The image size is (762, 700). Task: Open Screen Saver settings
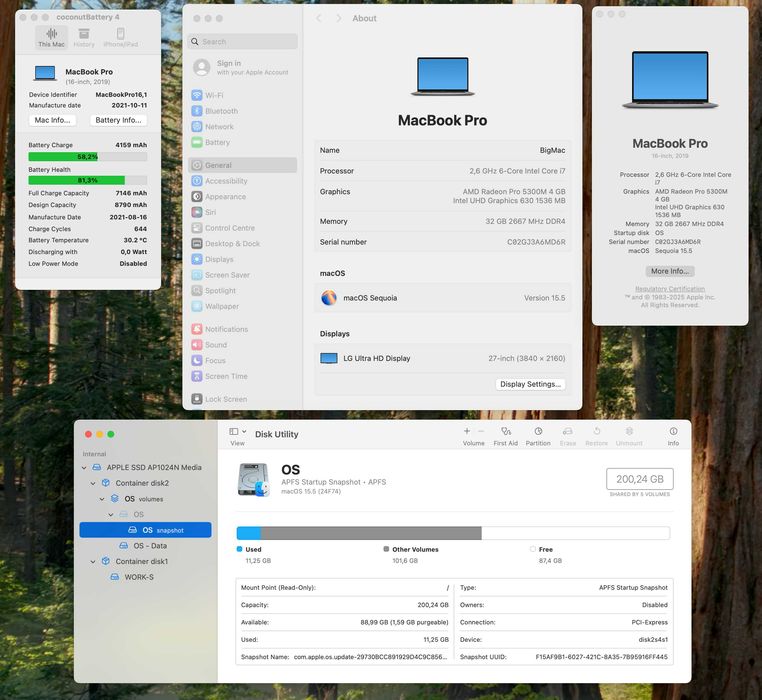tap(242, 275)
